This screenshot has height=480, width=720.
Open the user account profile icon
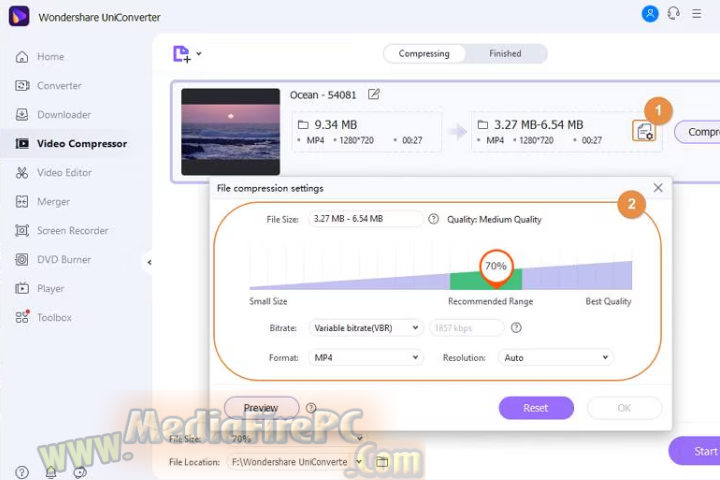[x=650, y=14]
